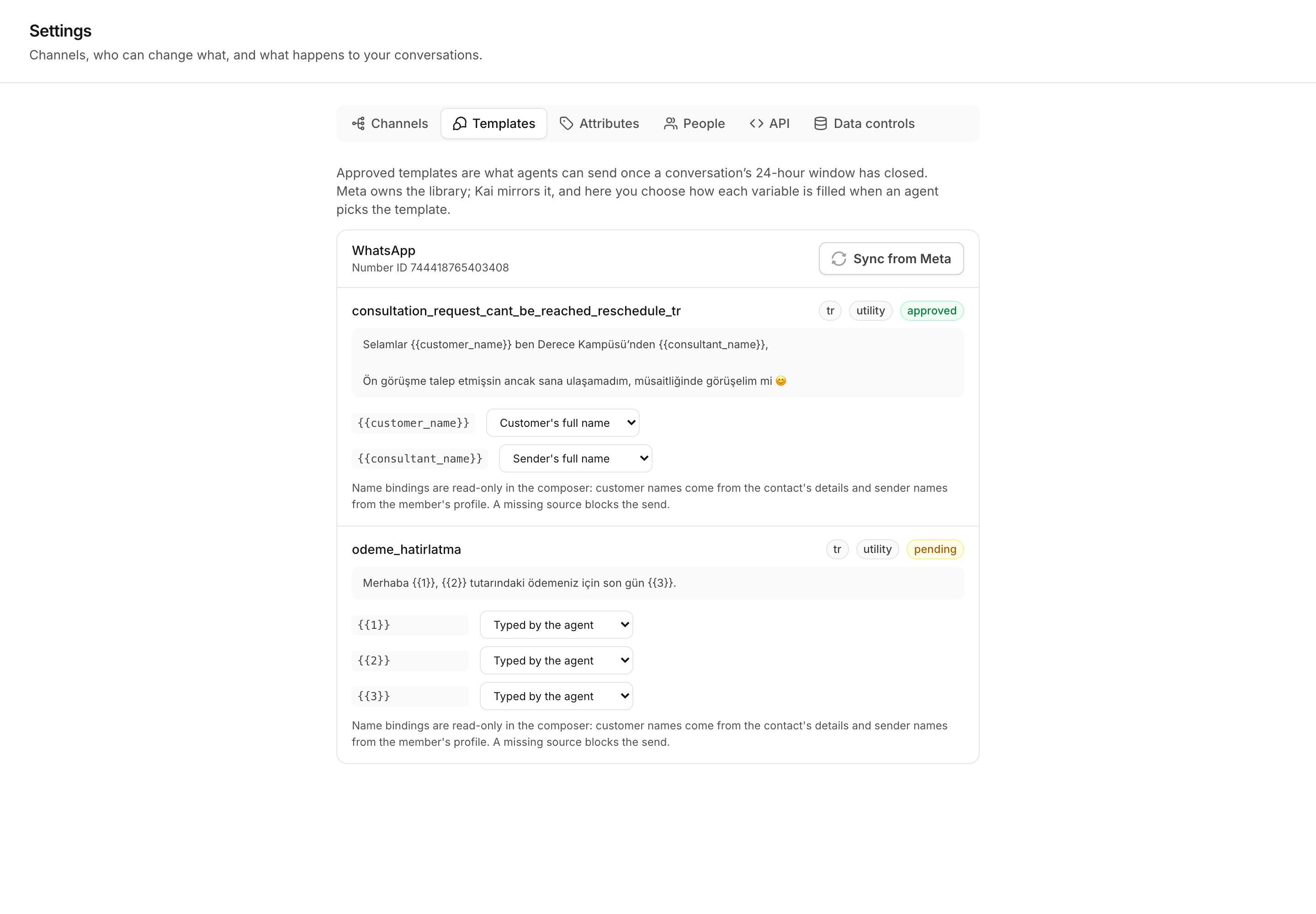Screen dimensions: 1316x914
Task: Click the Sync from Meta button
Action: coord(891,259)
